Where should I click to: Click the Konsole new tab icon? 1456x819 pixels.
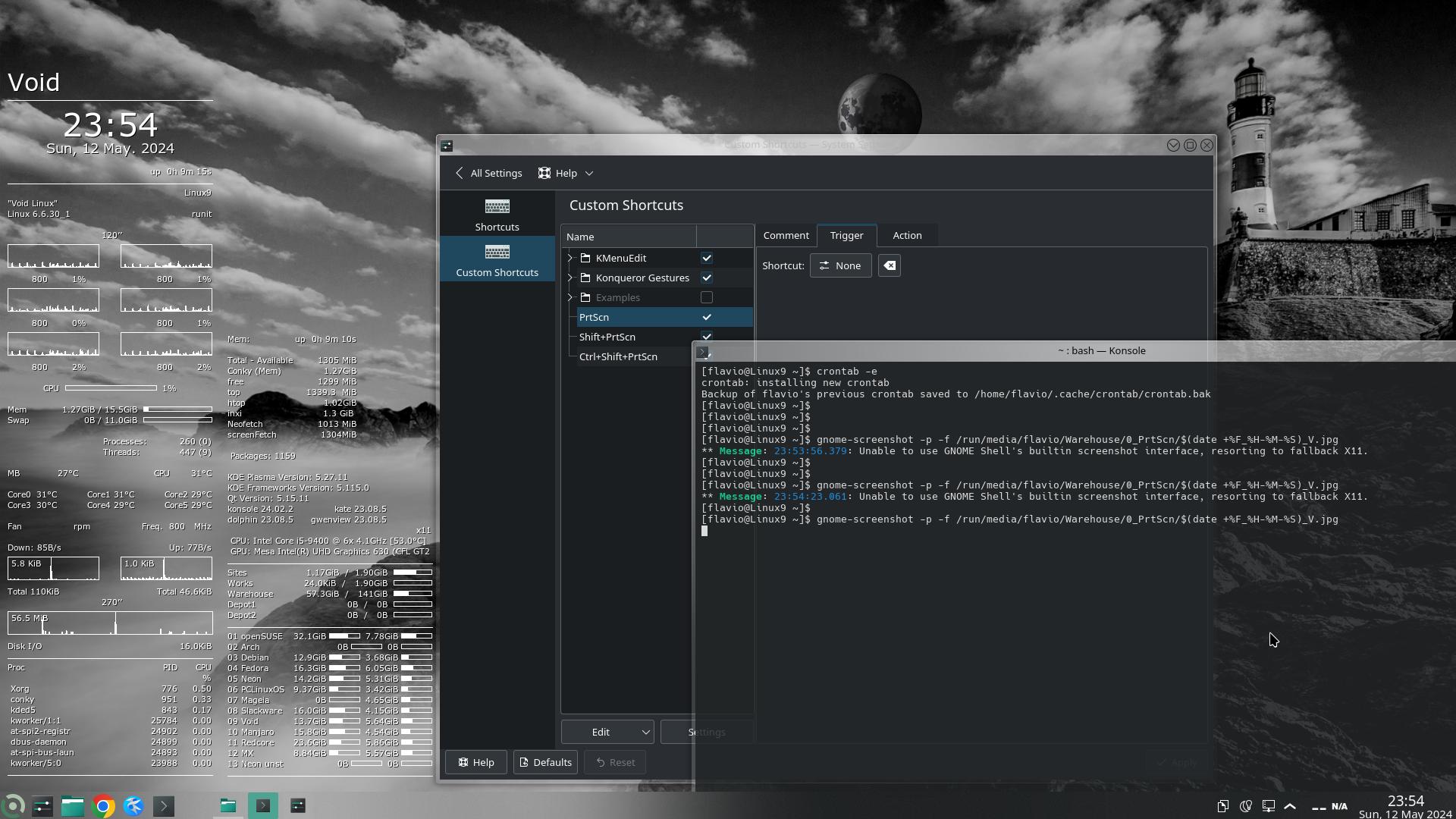tap(702, 352)
